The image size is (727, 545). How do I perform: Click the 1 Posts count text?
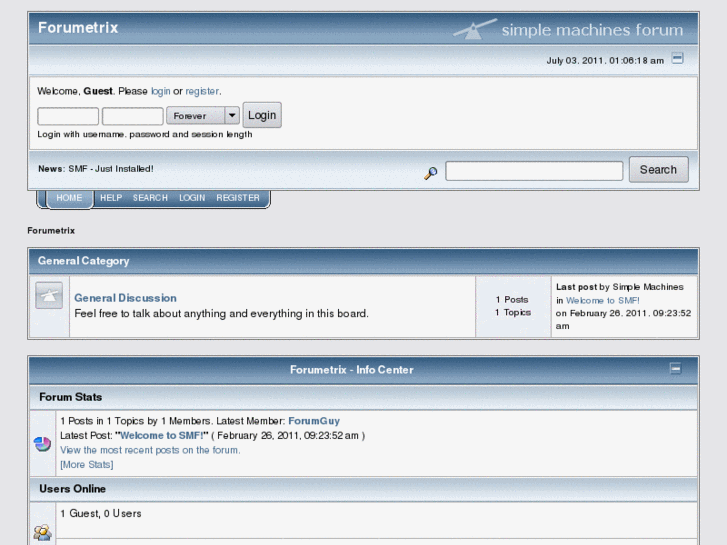[512, 300]
